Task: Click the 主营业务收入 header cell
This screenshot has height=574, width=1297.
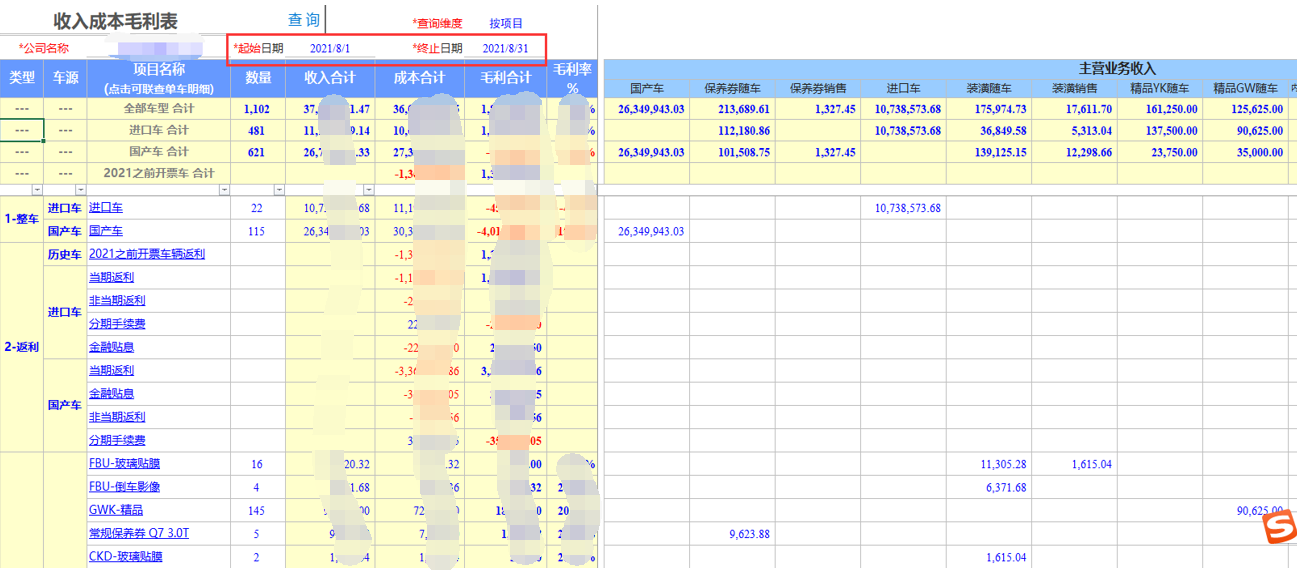Action: (x=1116, y=68)
